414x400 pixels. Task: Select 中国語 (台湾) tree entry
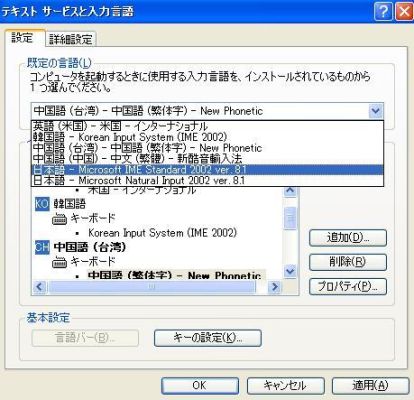click(x=90, y=247)
